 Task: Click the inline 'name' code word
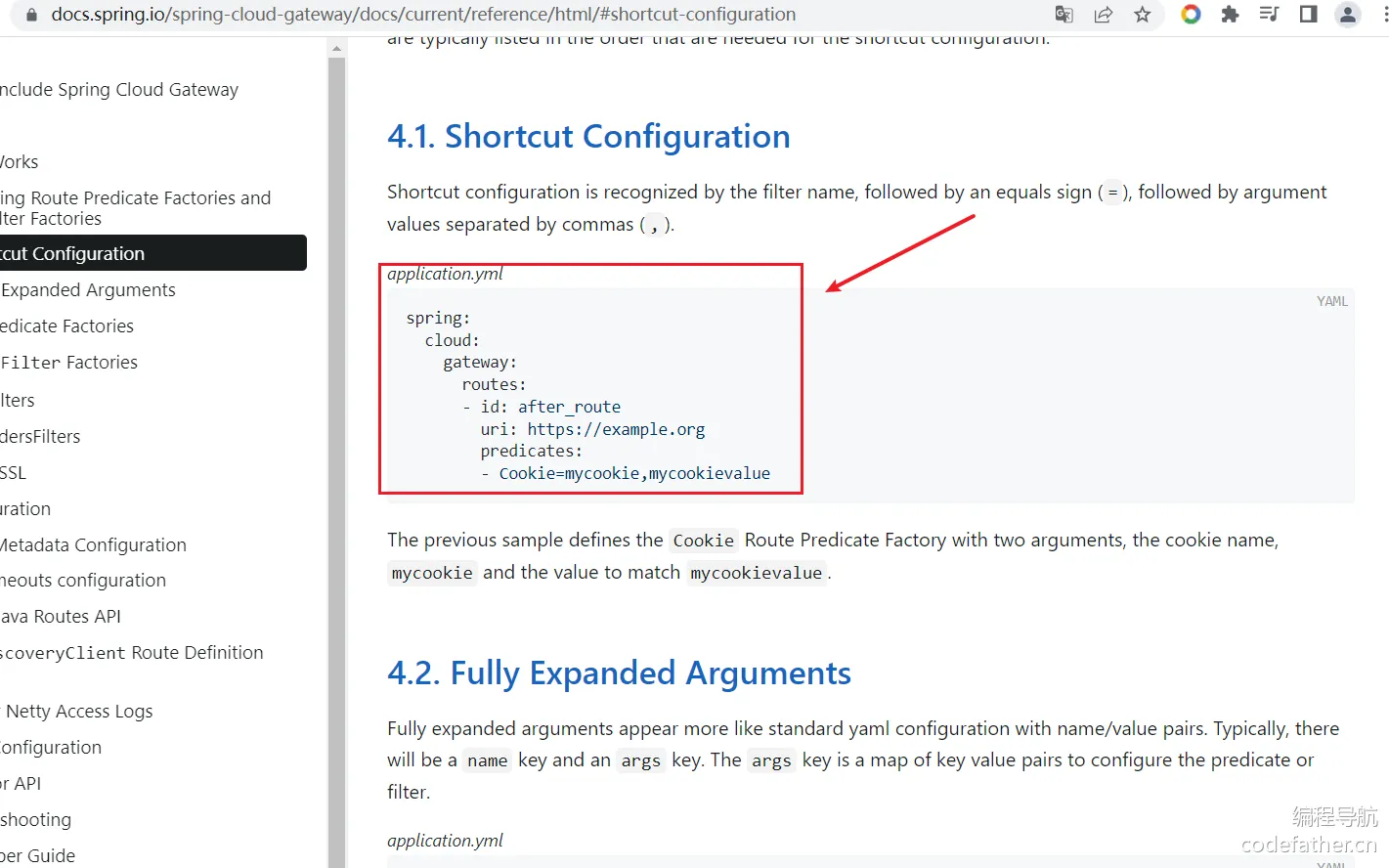[x=488, y=760]
